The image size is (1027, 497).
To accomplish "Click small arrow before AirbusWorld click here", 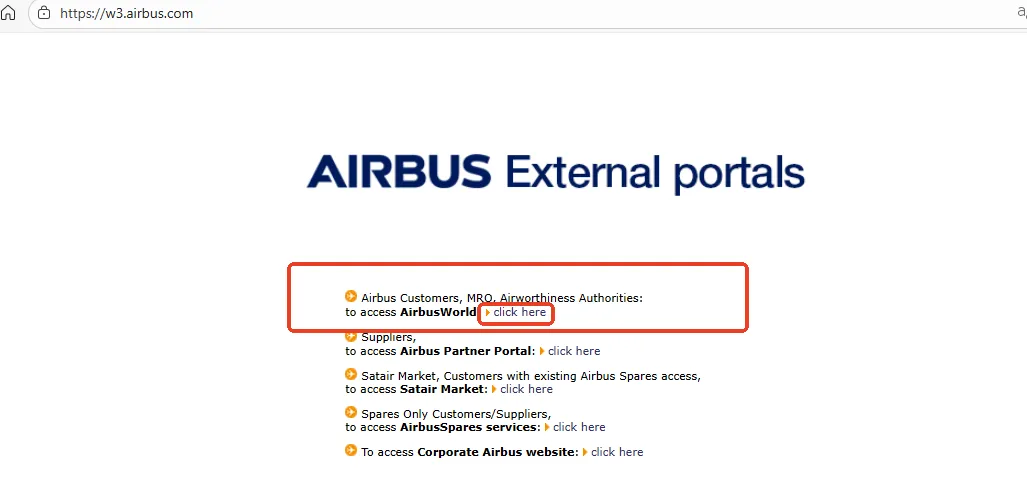I will pyautogui.click(x=488, y=313).
